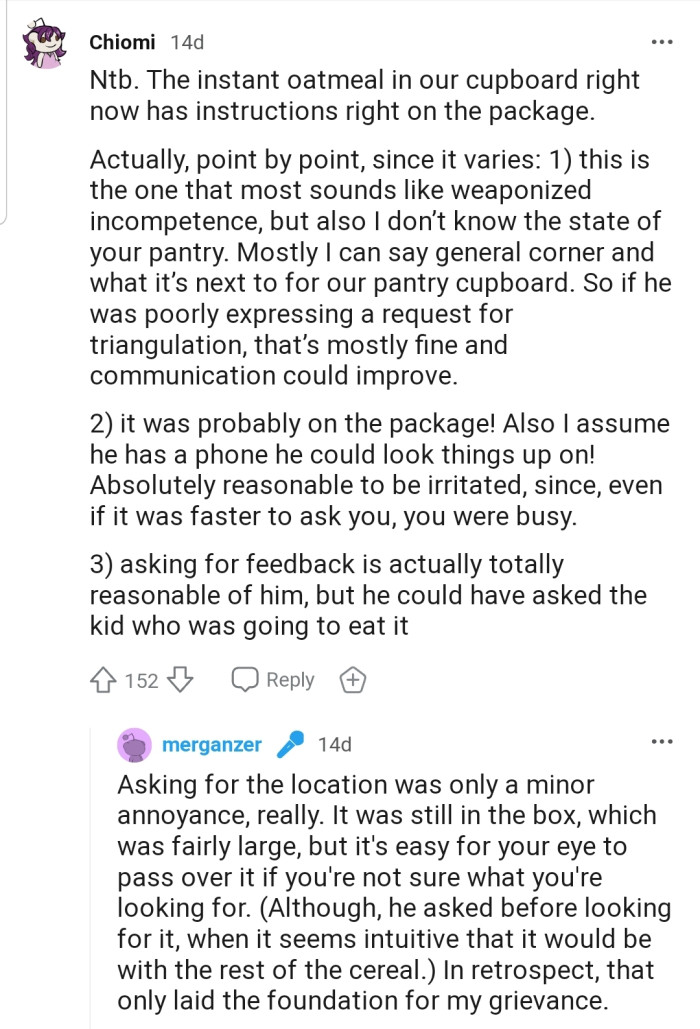Click the blue microphone OP icon
700x1029 pixels.
(x=290, y=745)
